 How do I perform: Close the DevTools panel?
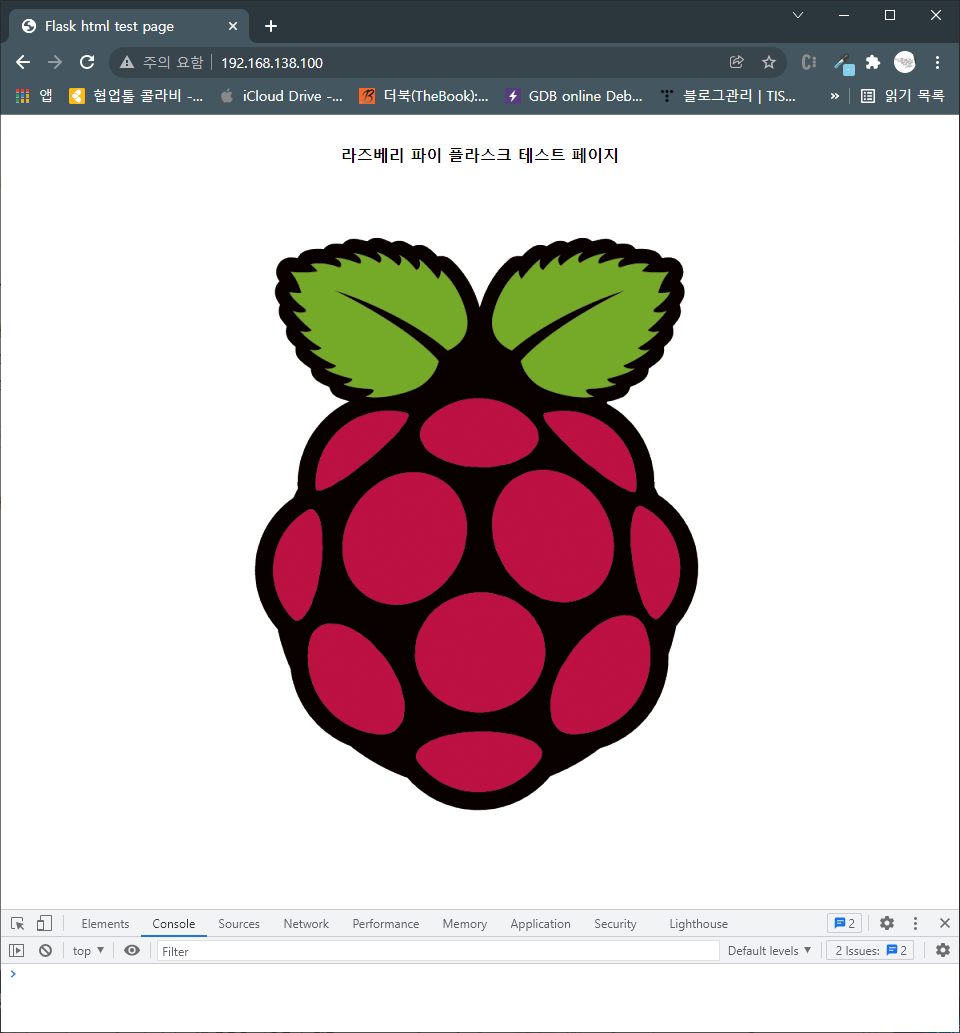pyautogui.click(x=944, y=924)
